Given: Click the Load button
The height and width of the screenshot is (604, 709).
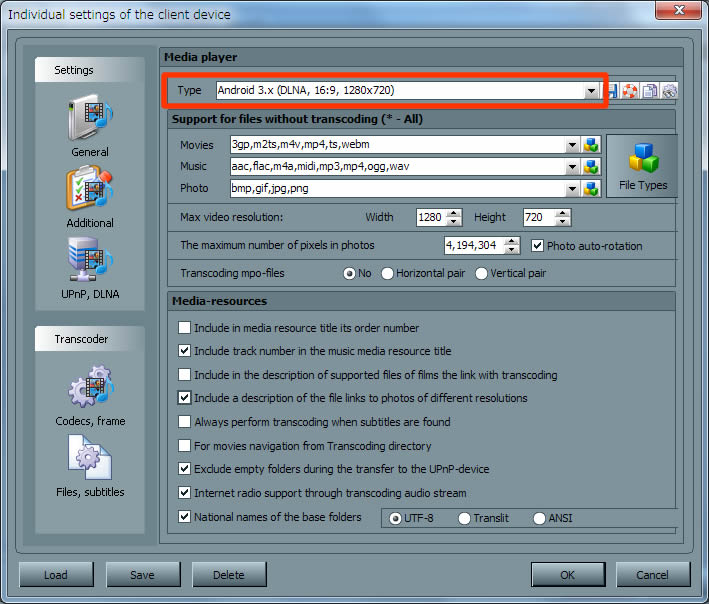Looking at the screenshot, I should point(56,575).
